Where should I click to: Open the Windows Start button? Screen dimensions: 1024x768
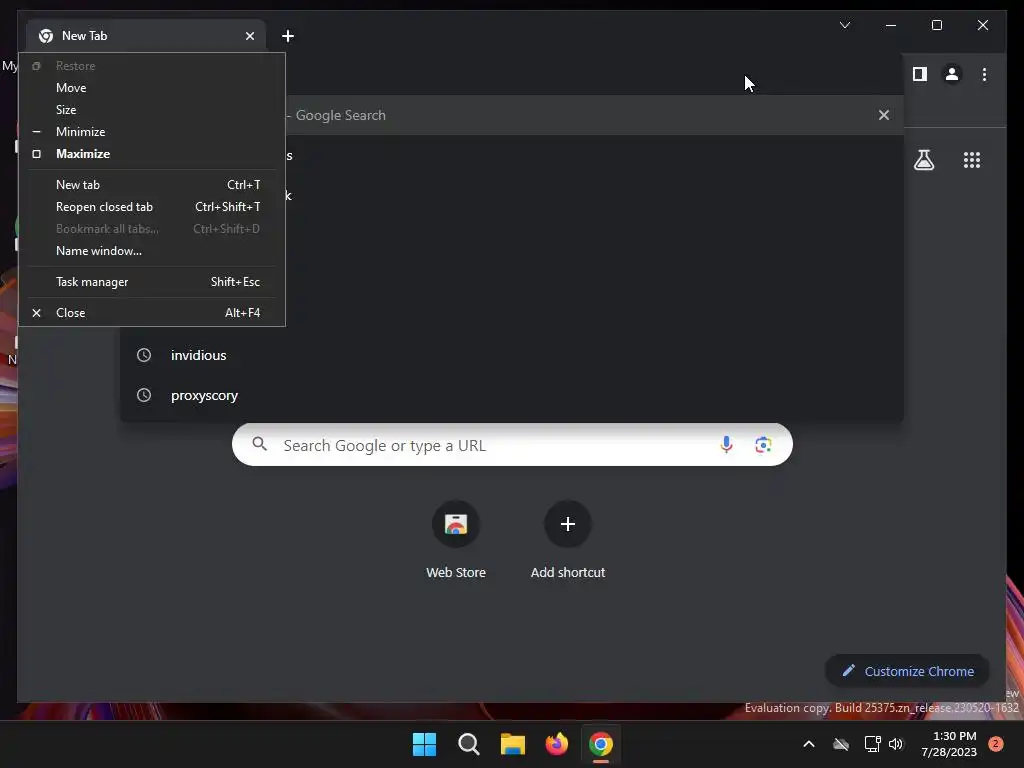tap(424, 744)
